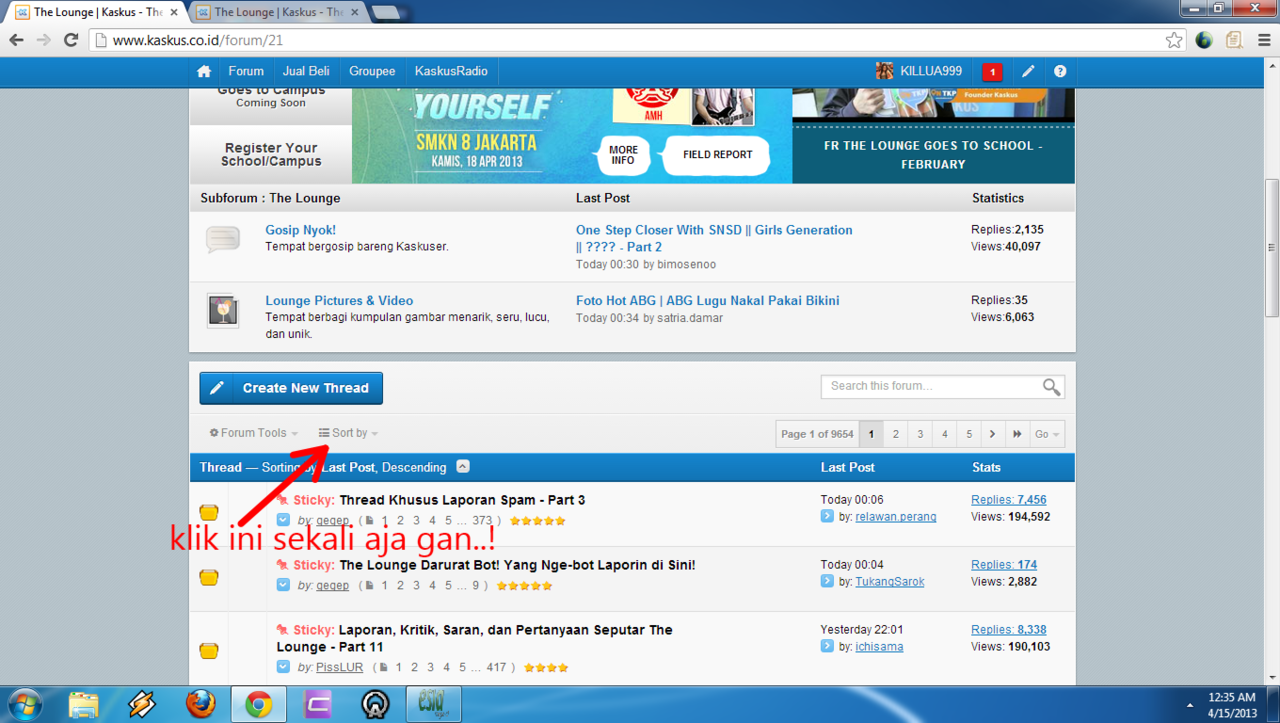This screenshot has width=1280, height=723.
Task: Open FR The Lounge Goes To School banner
Action: (x=933, y=155)
